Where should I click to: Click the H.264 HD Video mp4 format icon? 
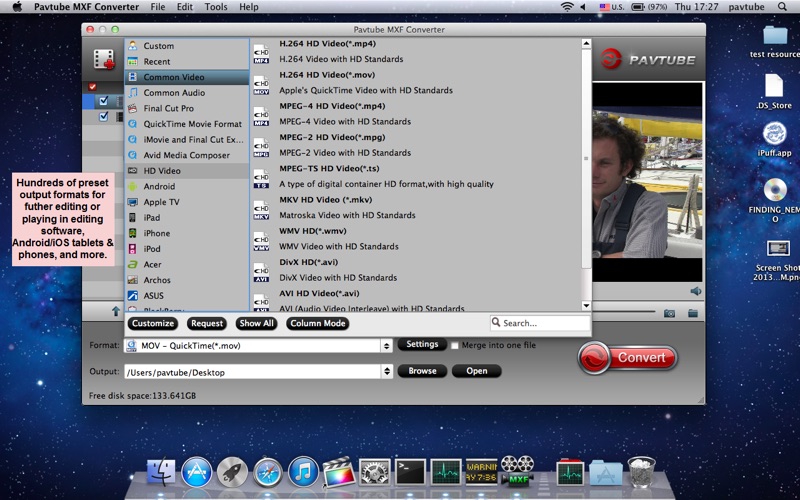[x=261, y=54]
